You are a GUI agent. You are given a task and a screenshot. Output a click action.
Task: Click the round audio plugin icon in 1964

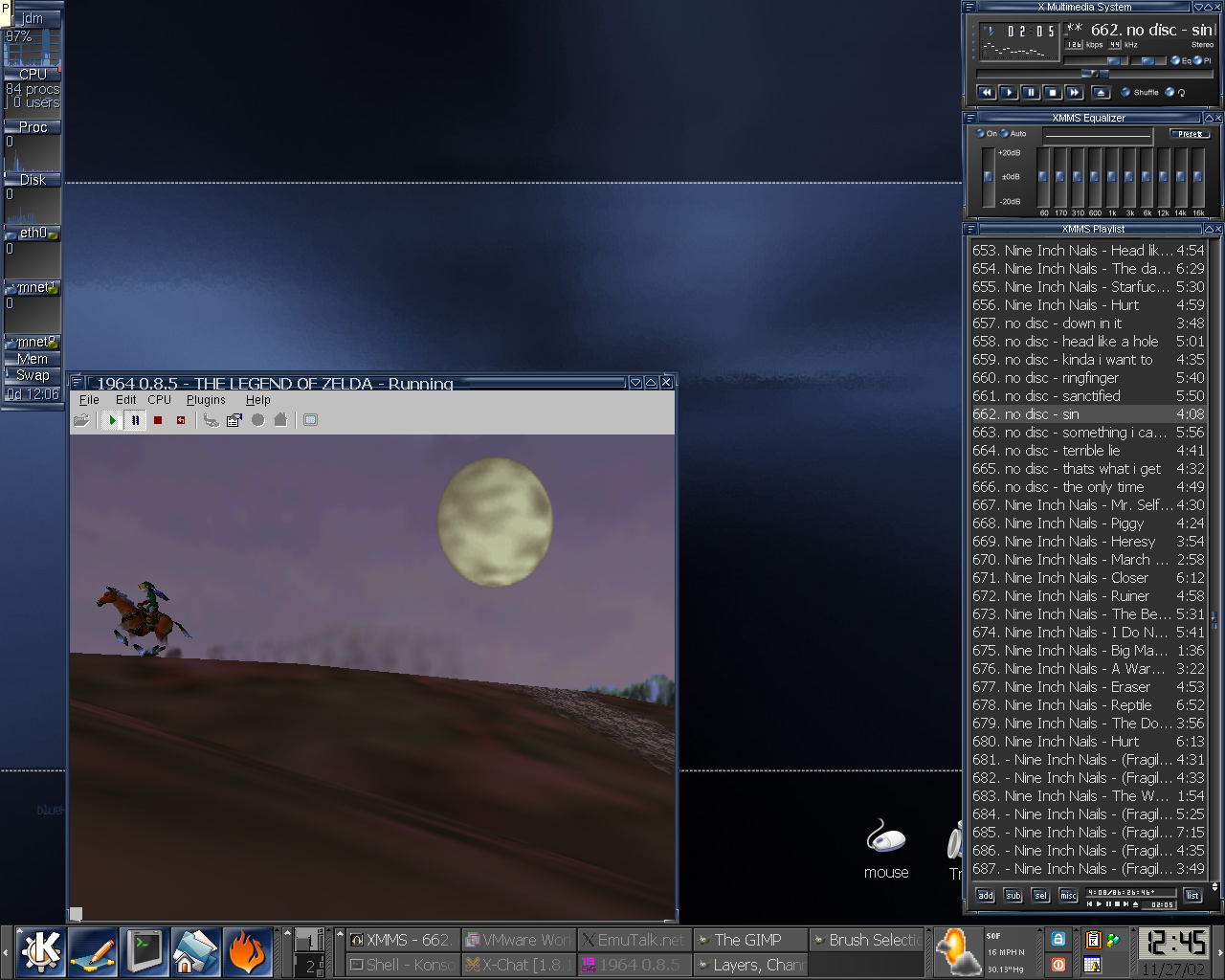click(x=257, y=420)
